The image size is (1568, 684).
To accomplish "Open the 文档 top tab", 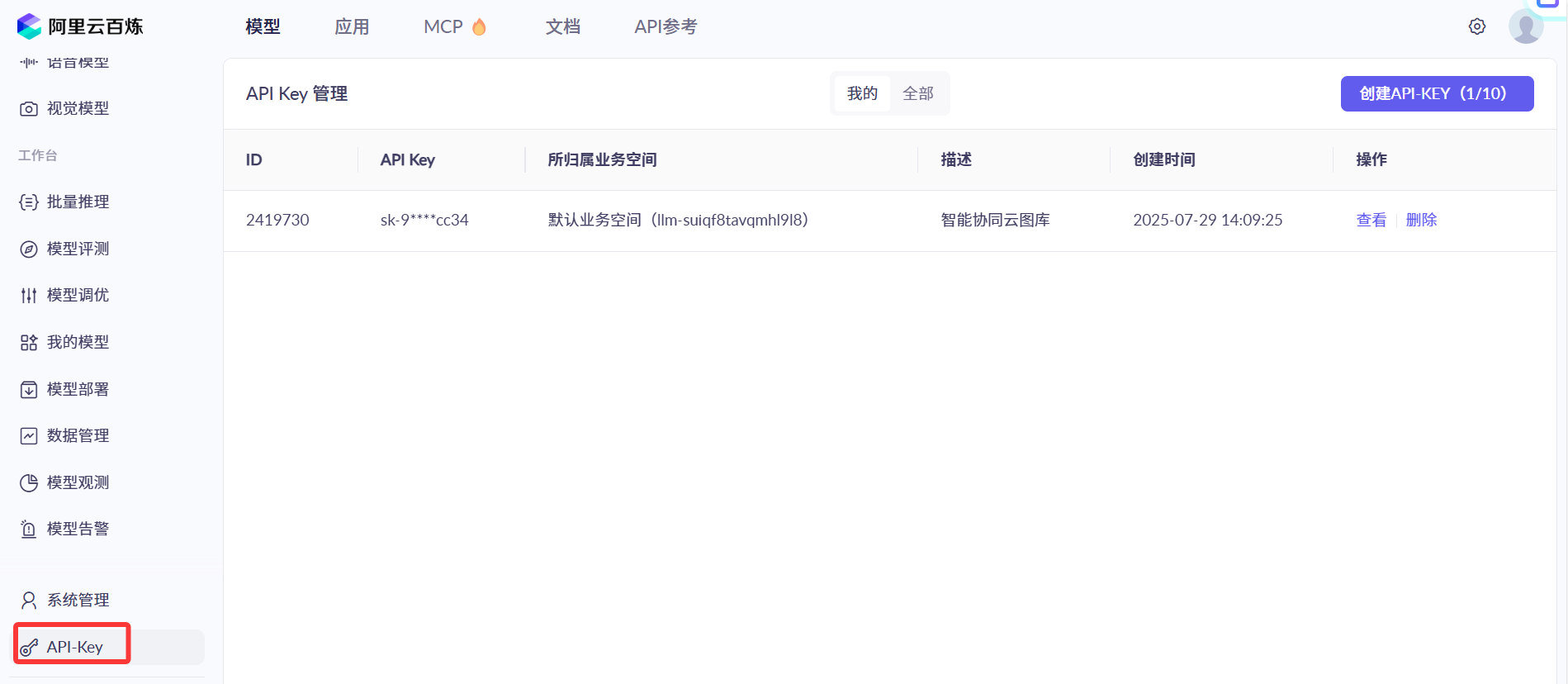I will tap(563, 26).
